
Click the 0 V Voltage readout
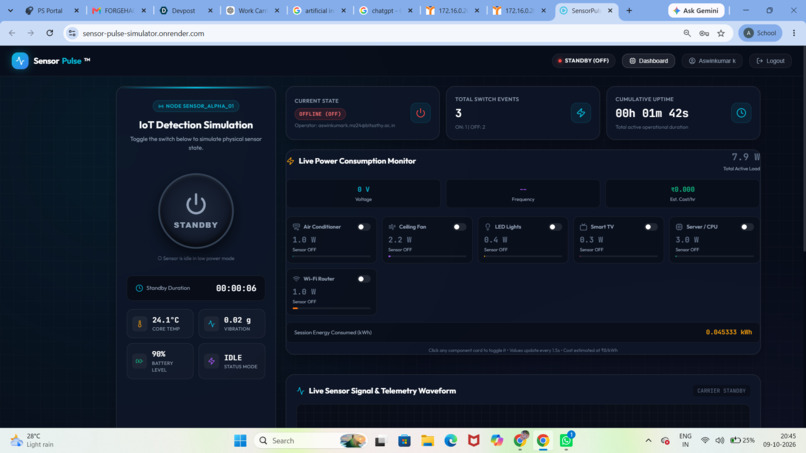pyautogui.click(x=363, y=189)
